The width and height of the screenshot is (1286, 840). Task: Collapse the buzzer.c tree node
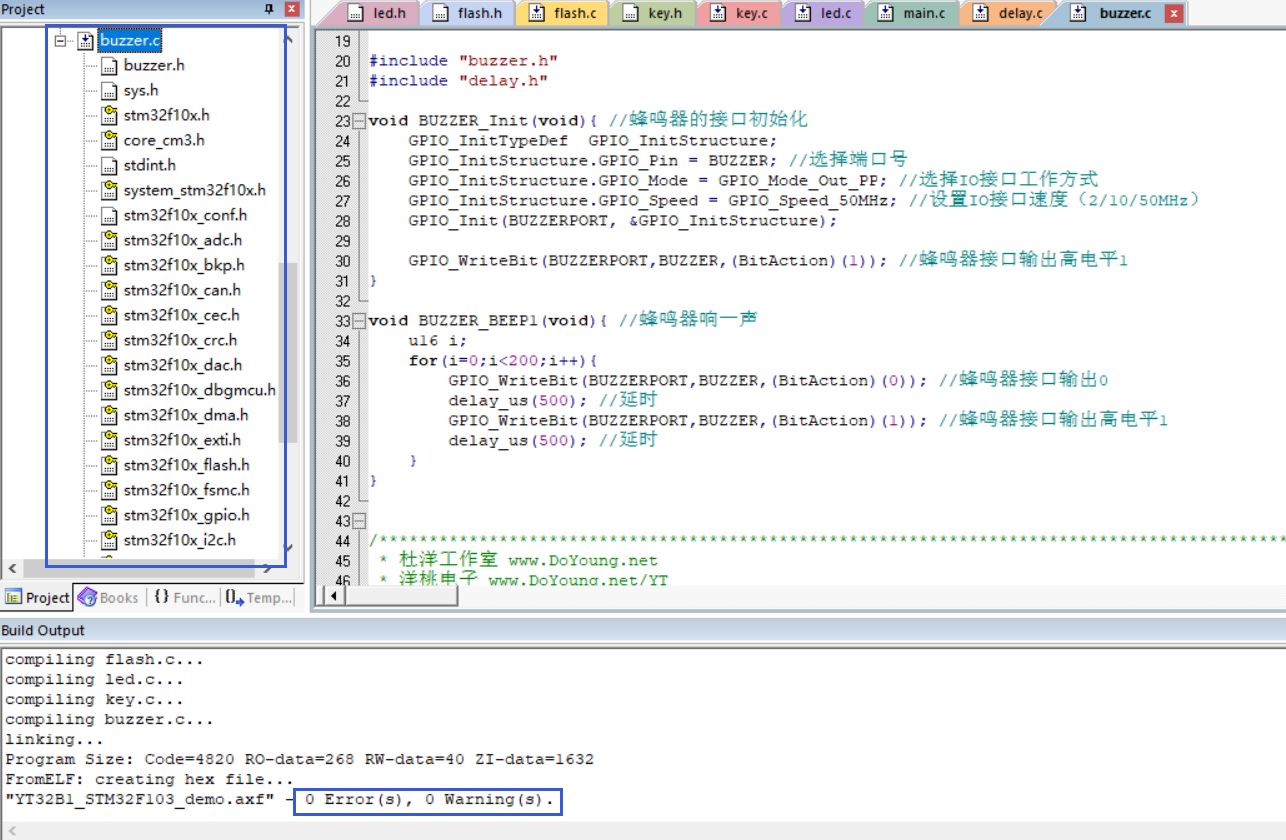point(61,41)
